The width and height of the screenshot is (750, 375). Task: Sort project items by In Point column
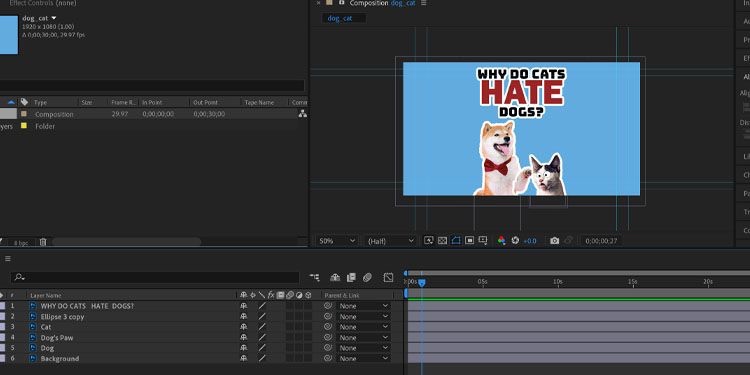coord(152,102)
